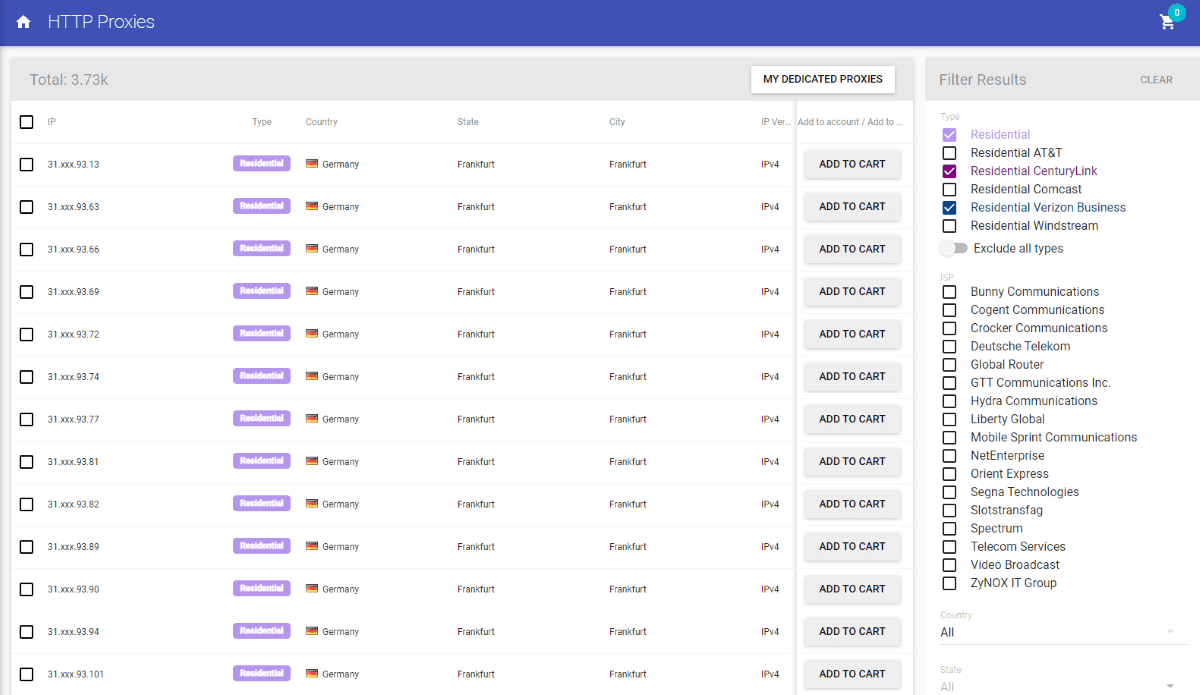1200x695 pixels.
Task: Tick the Residential Windstream filter
Action: [x=949, y=226]
